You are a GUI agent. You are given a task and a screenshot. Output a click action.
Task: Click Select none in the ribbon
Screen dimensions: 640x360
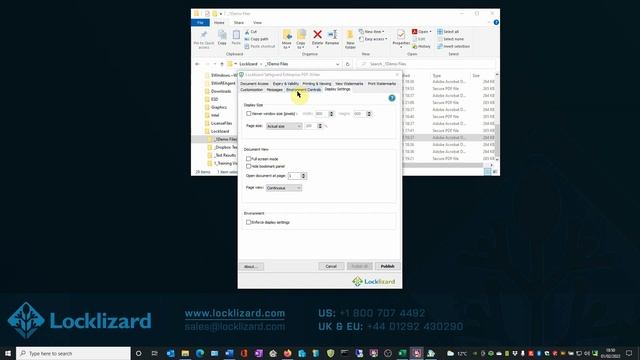pos(450,39)
